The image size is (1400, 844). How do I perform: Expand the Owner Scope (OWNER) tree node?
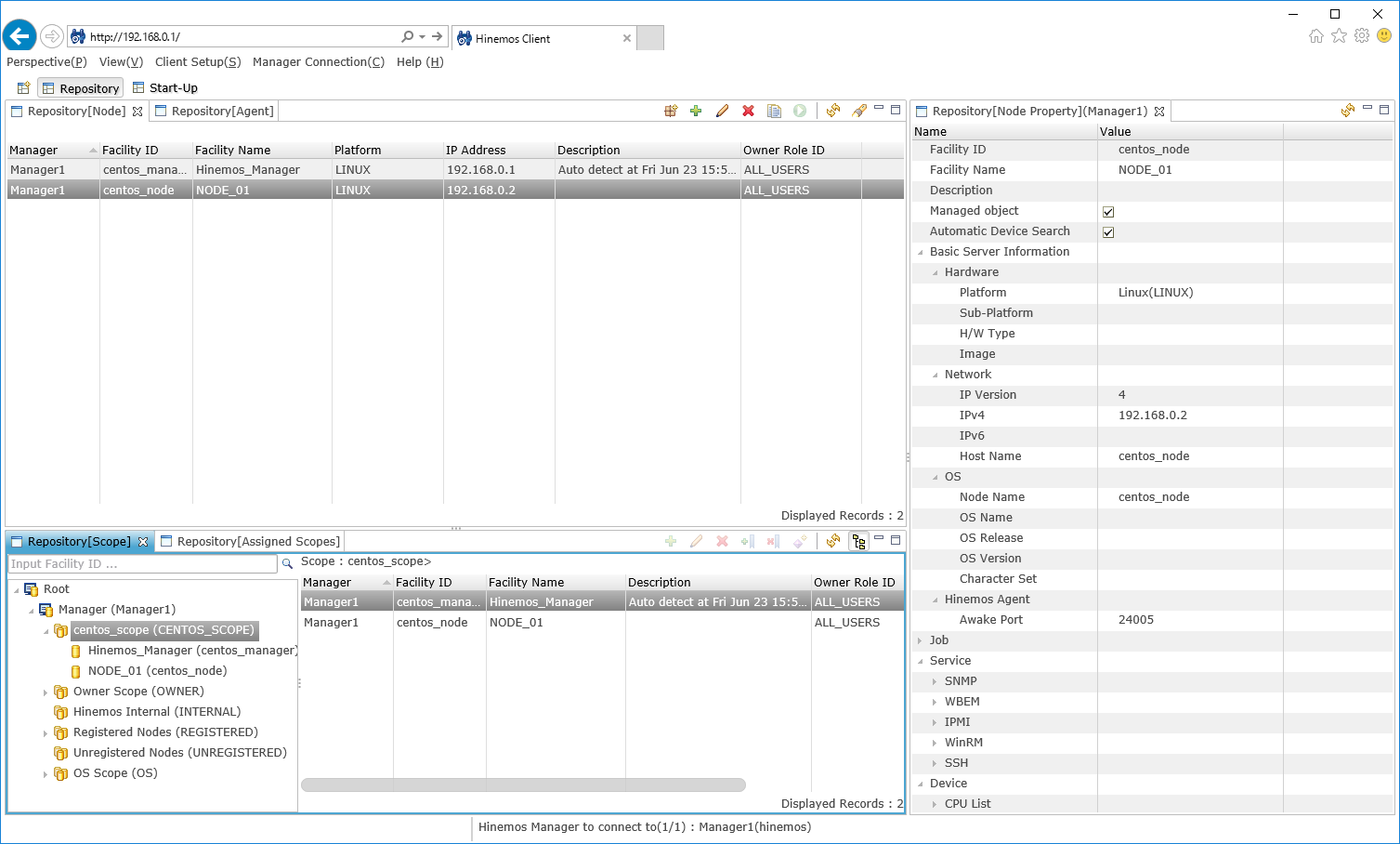point(46,692)
